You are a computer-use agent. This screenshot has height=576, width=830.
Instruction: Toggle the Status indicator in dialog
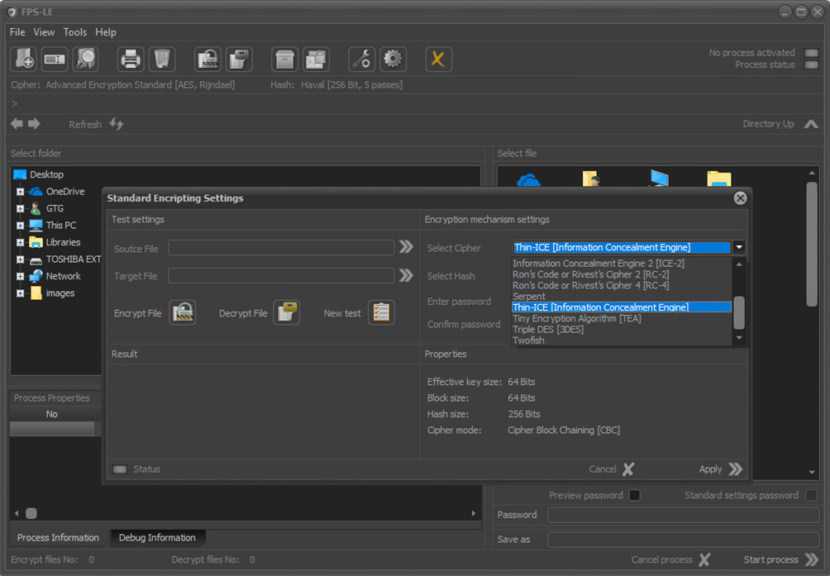tap(120, 469)
